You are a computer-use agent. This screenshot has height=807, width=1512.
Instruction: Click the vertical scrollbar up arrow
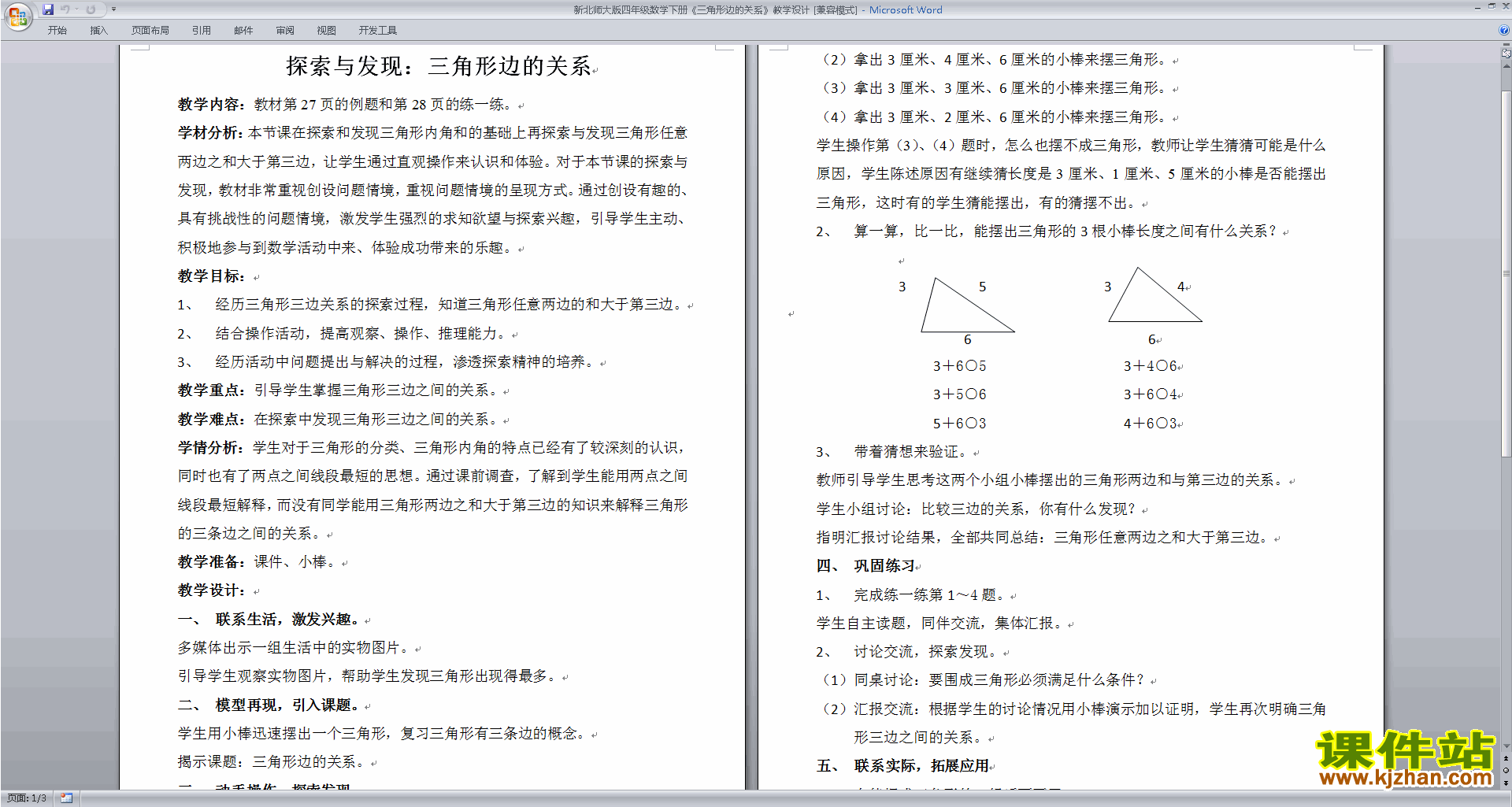coord(1506,67)
